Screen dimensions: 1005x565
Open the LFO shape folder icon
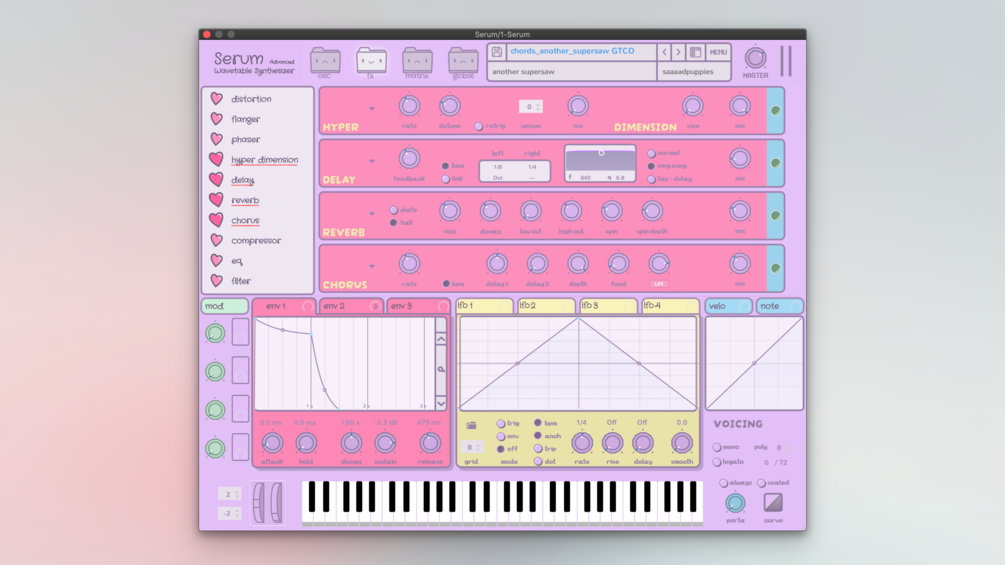click(x=471, y=425)
